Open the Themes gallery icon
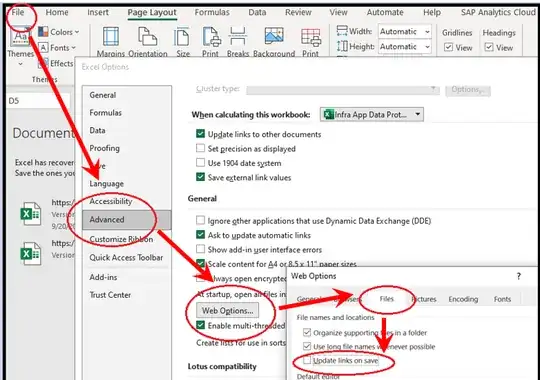 (20, 37)
